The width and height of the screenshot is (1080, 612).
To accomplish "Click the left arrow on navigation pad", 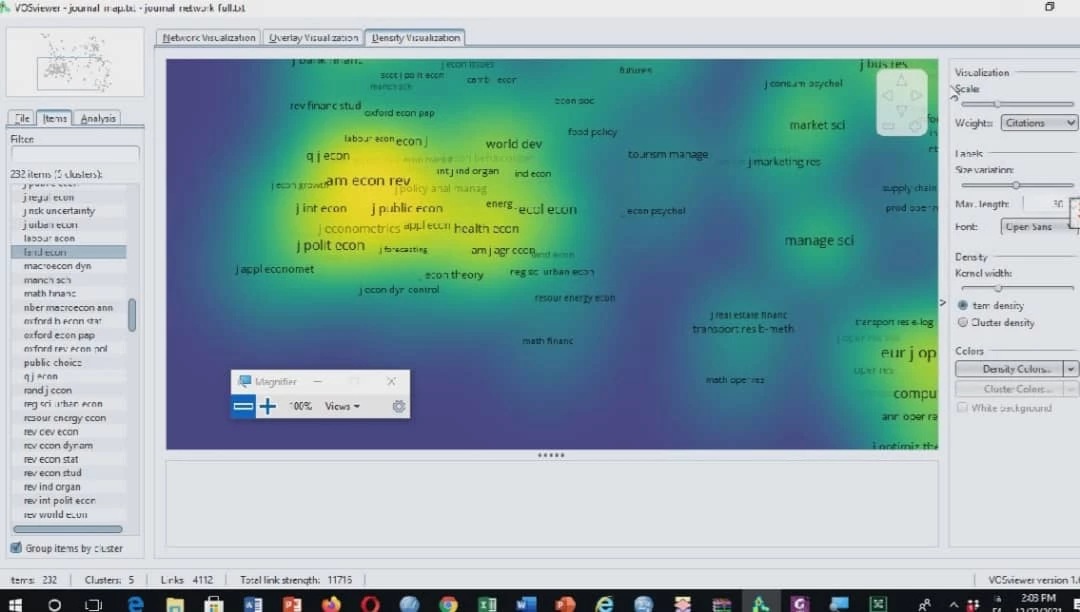I will [x=886, y=96].
